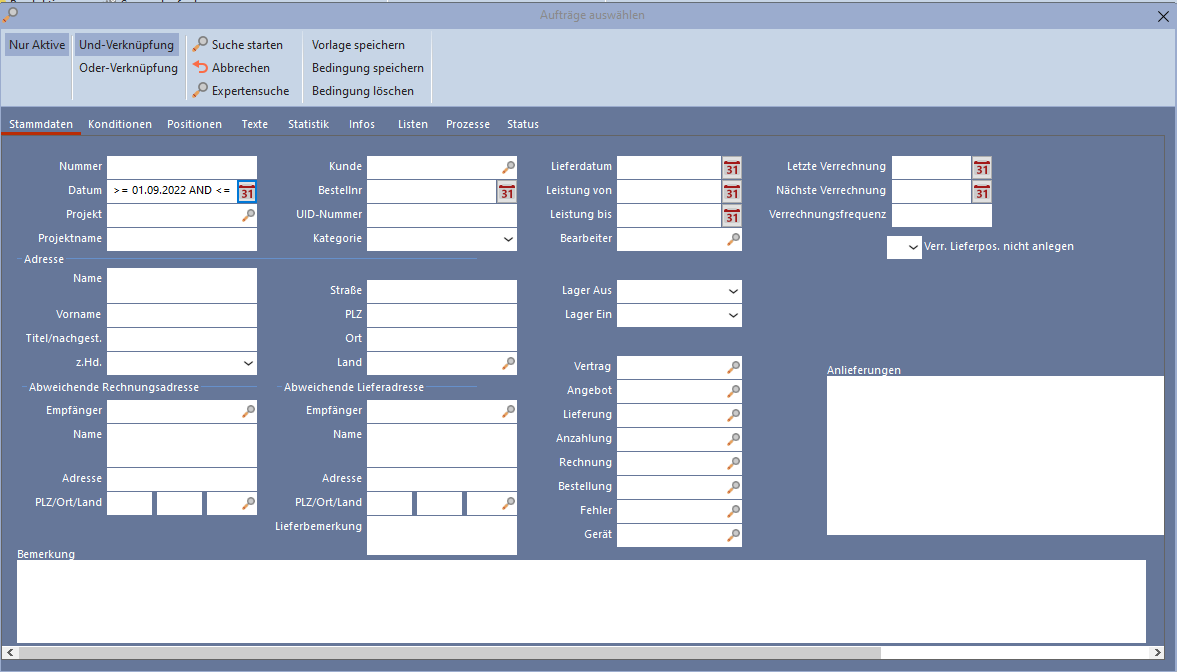This screenshot has height=672, width=1177.
Task: Select Und-Verknüpfung search mode
Action: pyautogui.click(x=127, y=45)
